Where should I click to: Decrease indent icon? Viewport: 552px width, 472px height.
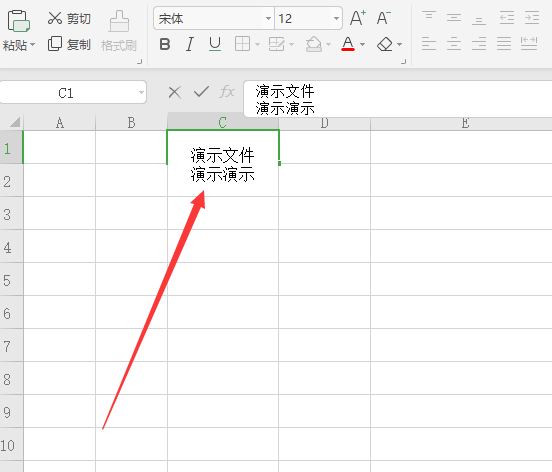pyautogui.click(x=507, y=17)
